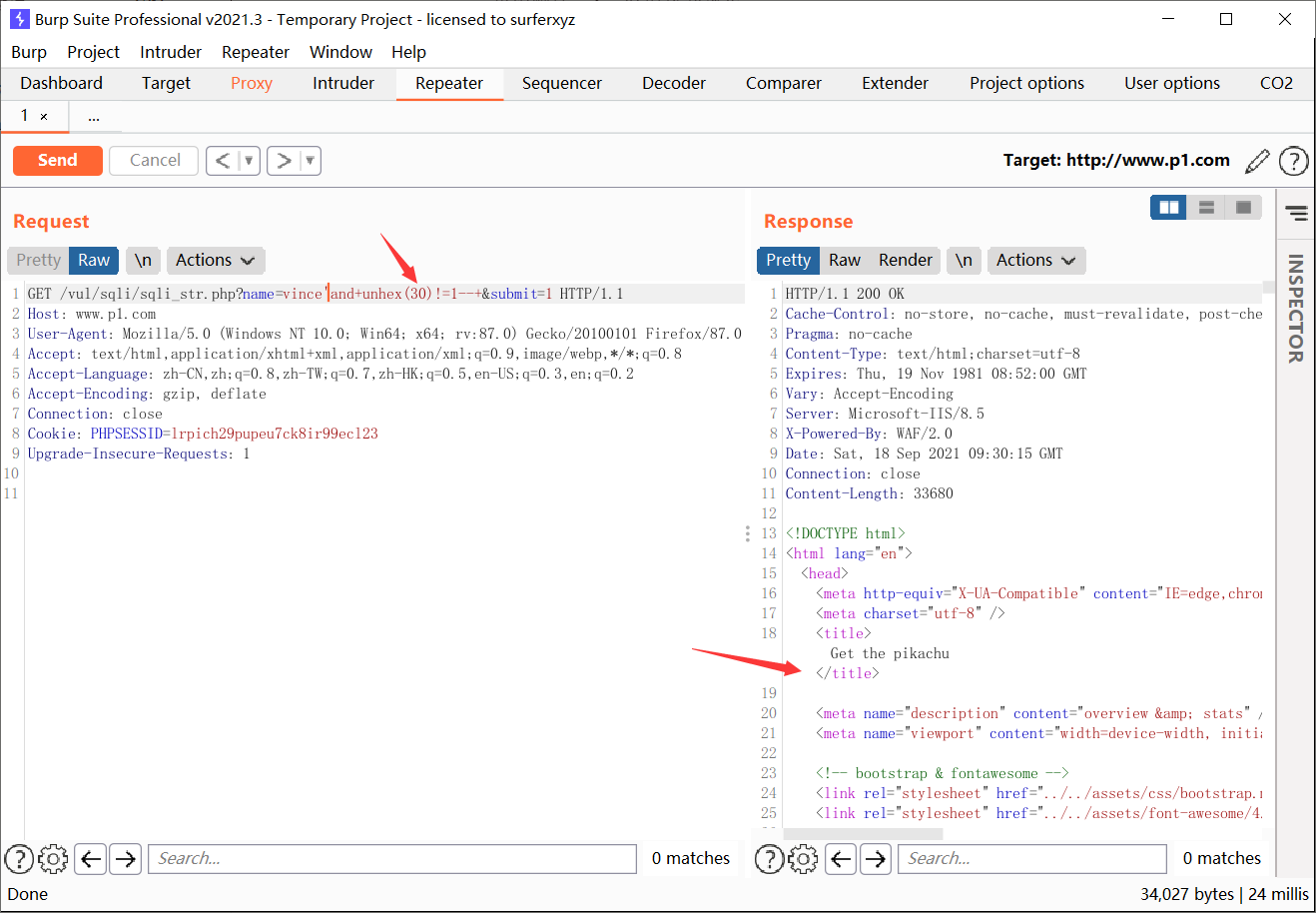Select Pretty view in Response panel
The image size is (1316, 913).
[788, 260]
